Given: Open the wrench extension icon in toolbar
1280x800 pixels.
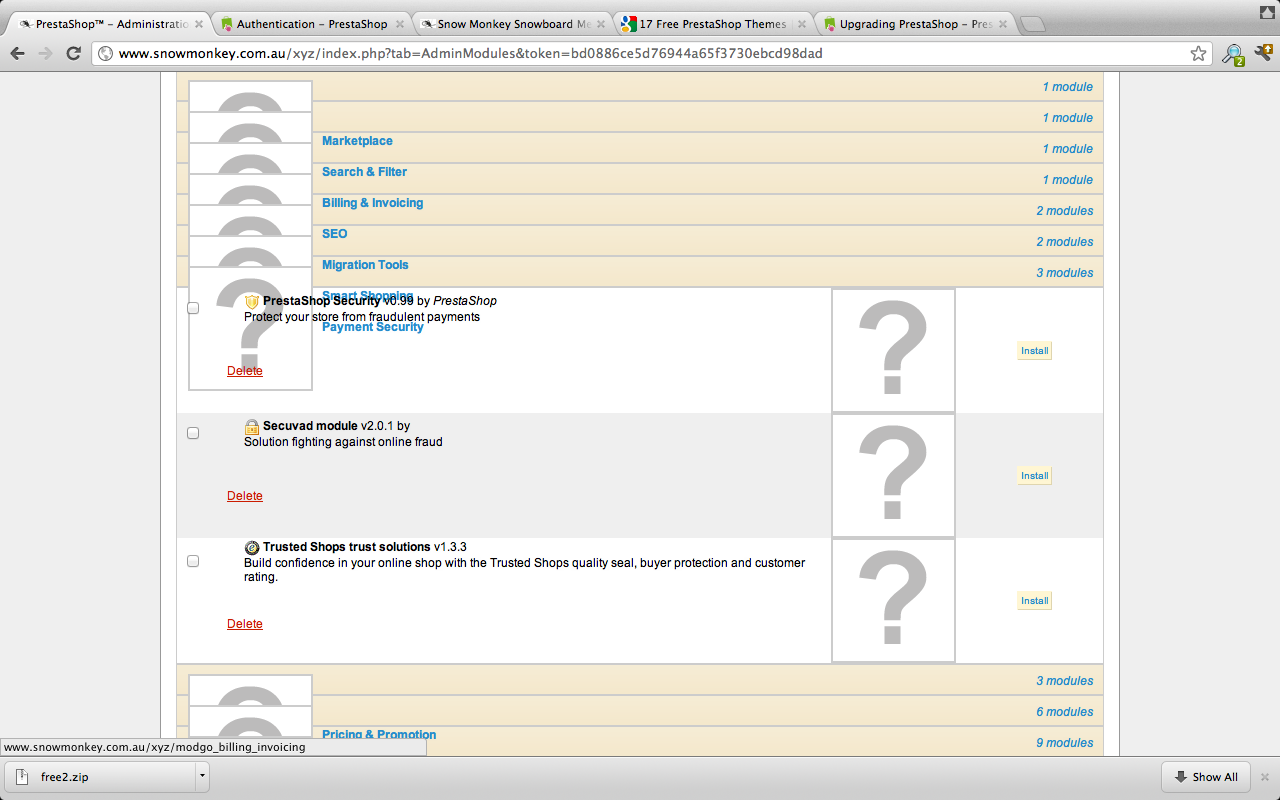Looking at the screenshot, I should (x=1264, y=53).
